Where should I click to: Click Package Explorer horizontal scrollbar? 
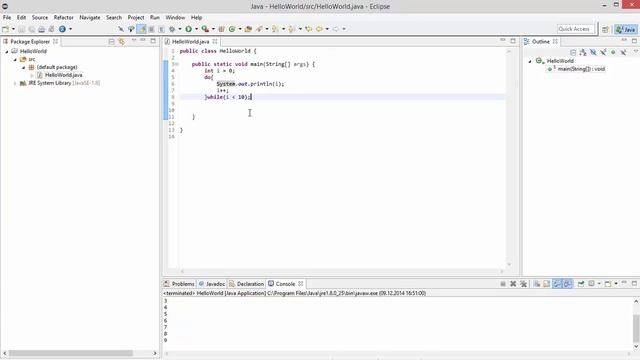tap(71, 353)
